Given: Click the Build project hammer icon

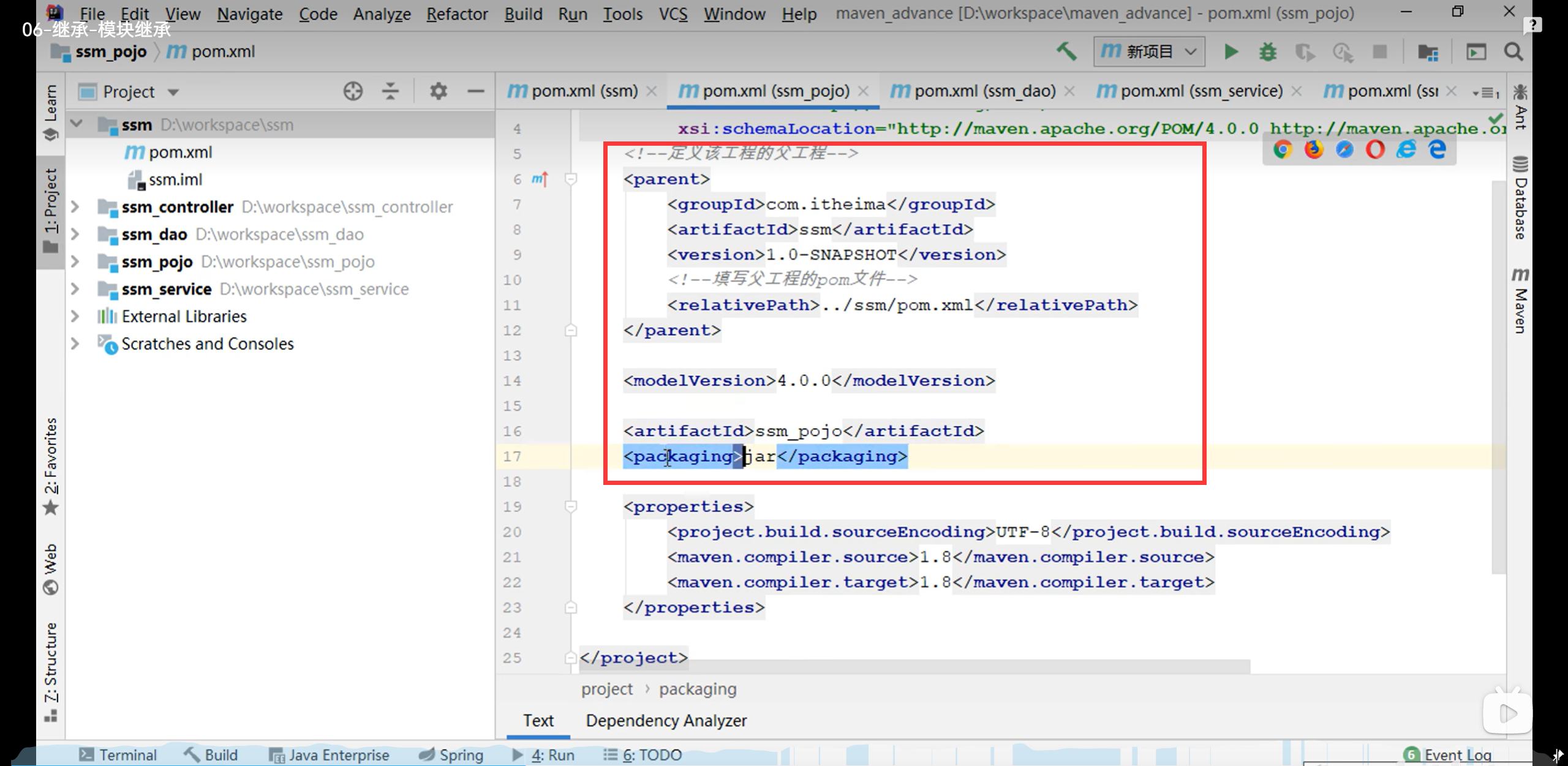Looking at the screenshot, I should (x=1066, y=51).
